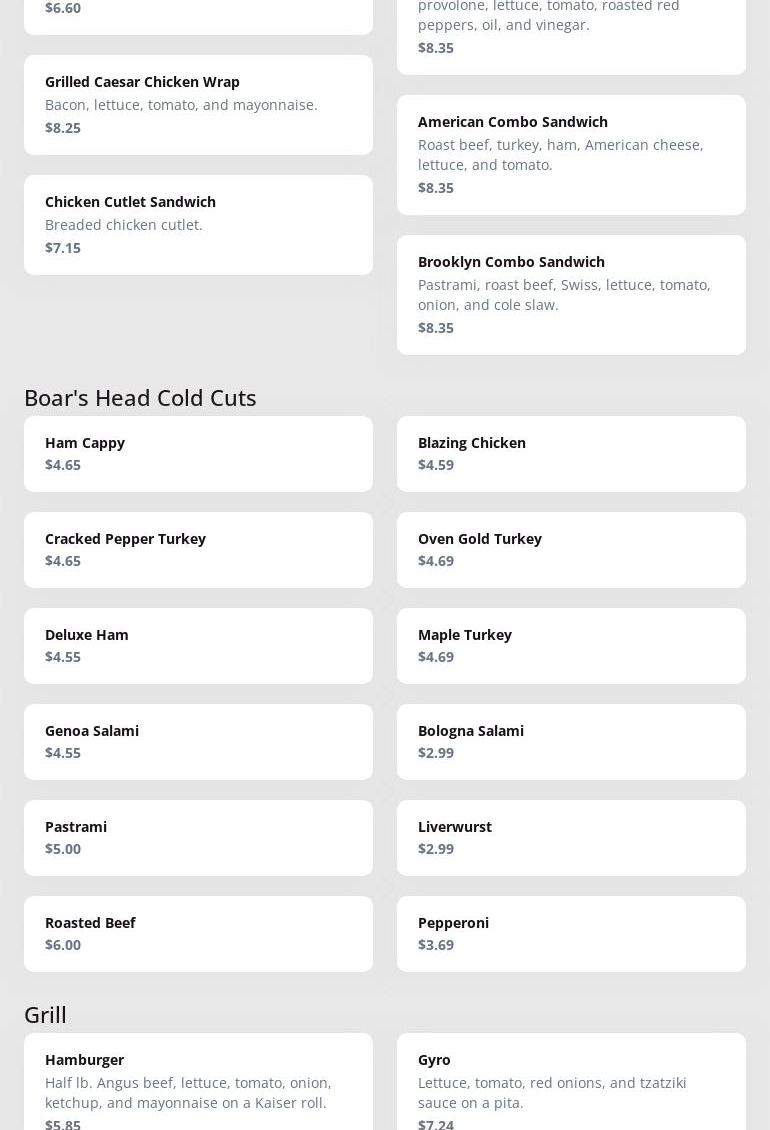Click the Brooklyn Combo Sandwich item
This screenshot has height=1130, width=770.
click(571, 294)
